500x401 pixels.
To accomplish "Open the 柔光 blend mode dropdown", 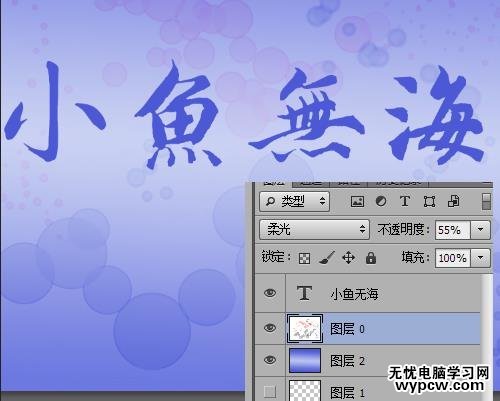I will pos(314,229).
